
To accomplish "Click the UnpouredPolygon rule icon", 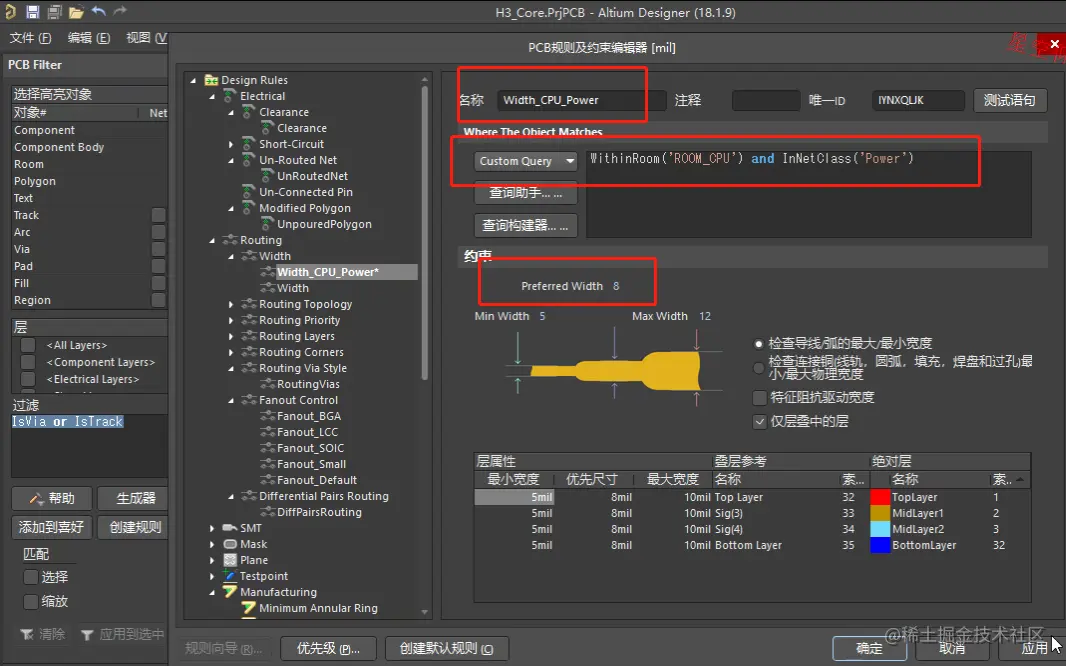I will (267, 224).
